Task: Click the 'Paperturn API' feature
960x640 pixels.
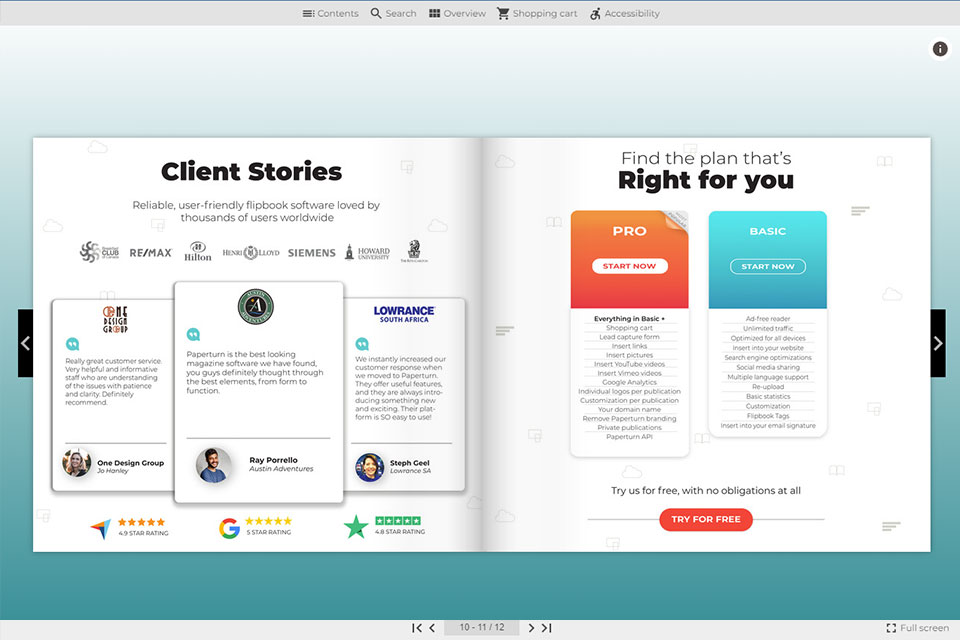Action: click(x=629, y=437)
